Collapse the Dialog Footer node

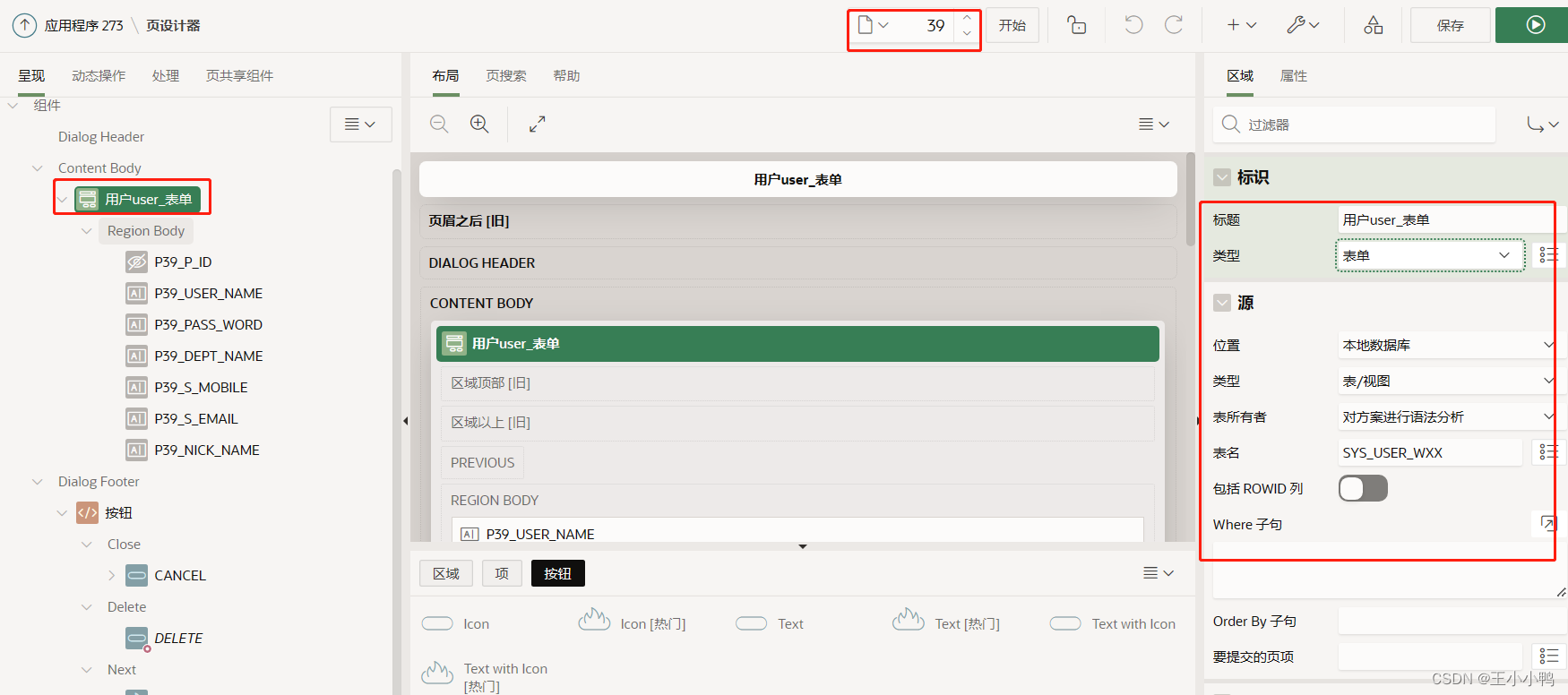(38, 482)
